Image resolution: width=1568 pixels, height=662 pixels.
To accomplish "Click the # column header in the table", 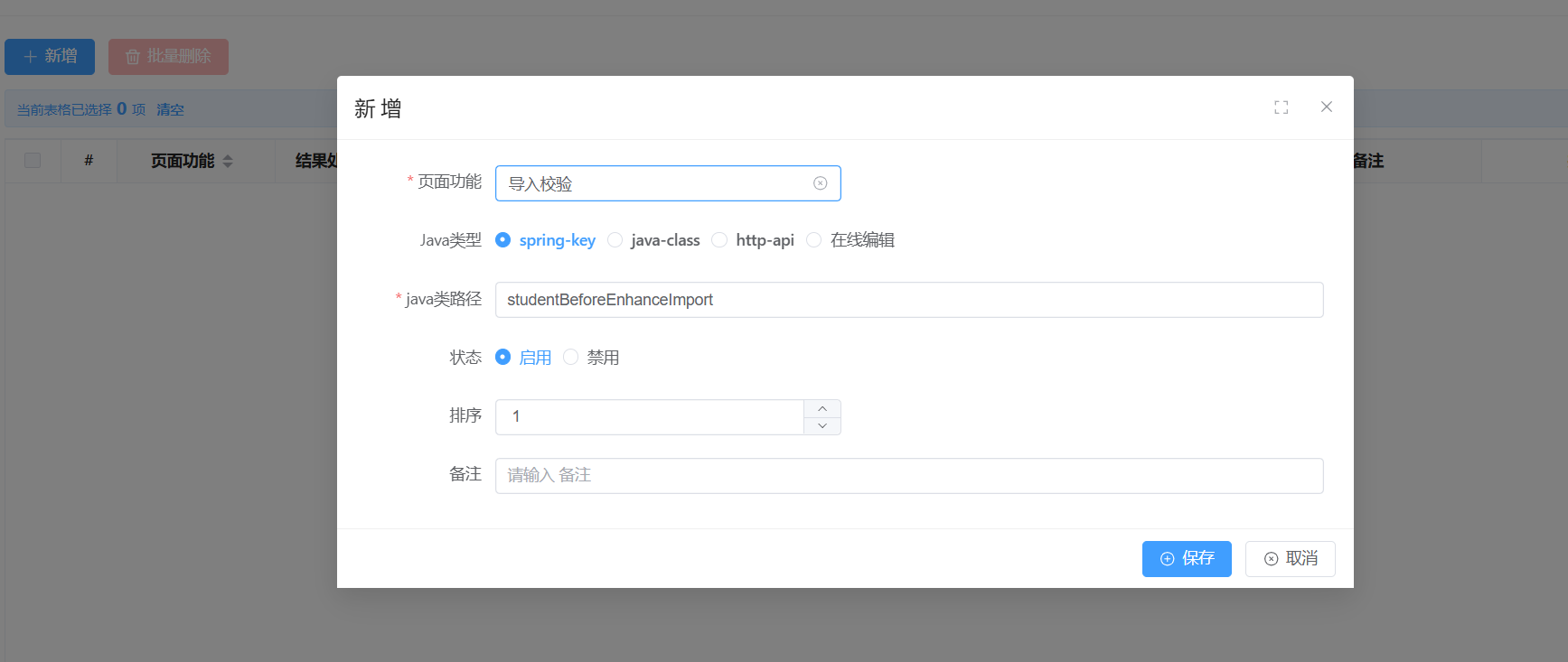I will tap(89, 161).
